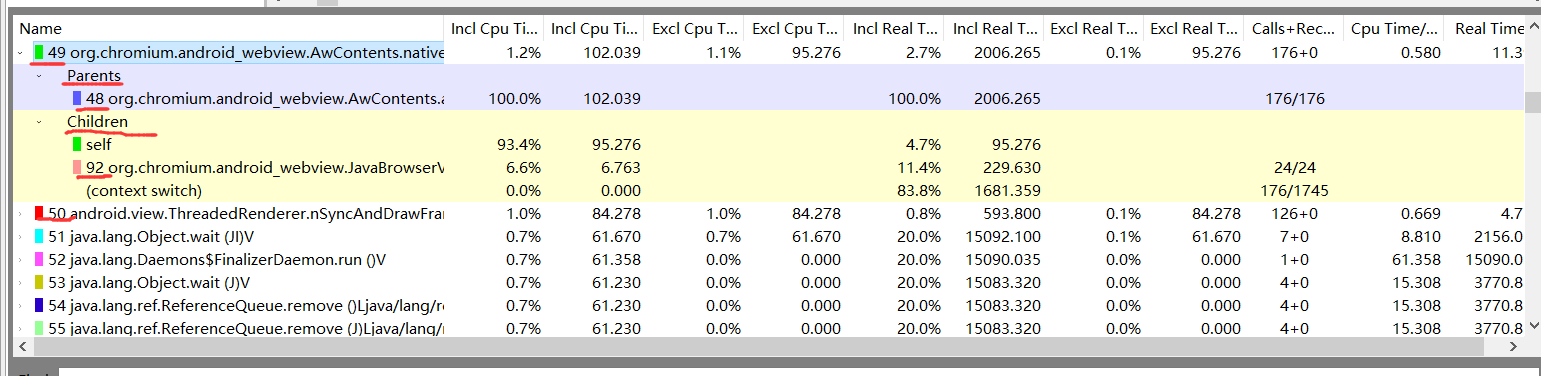1541x376 pixels.
Task: Click pink color box beside child method 92
Action: point(77,168)
